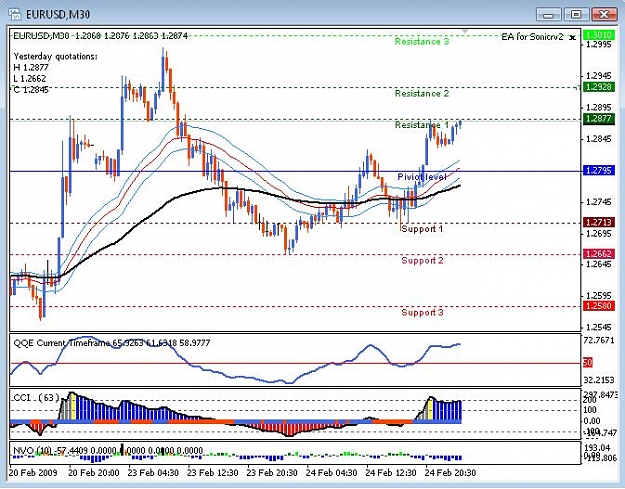This screenshot has width=625, height=489.
Task: Click the 23 Feb 12:30 time label
Action: click(212, 473)
